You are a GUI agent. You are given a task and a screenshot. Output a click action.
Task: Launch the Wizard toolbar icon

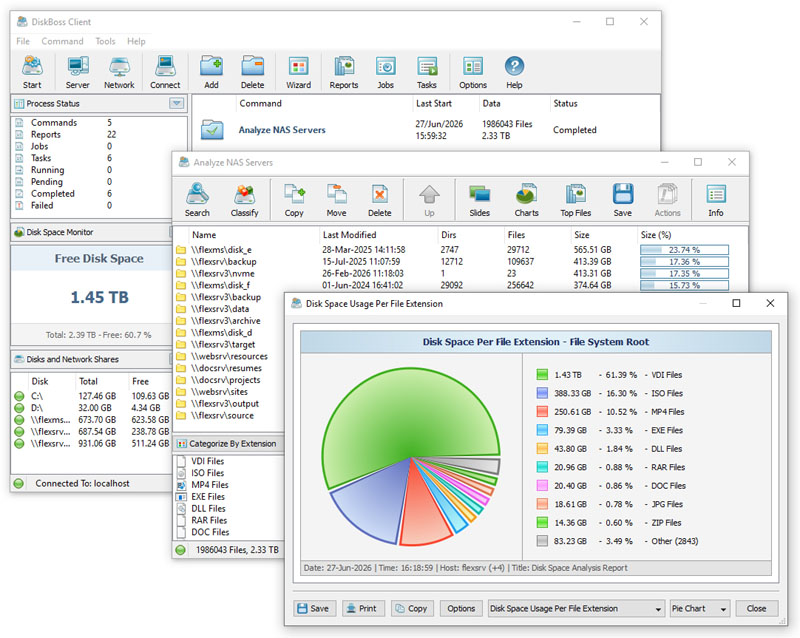(298, 72)
